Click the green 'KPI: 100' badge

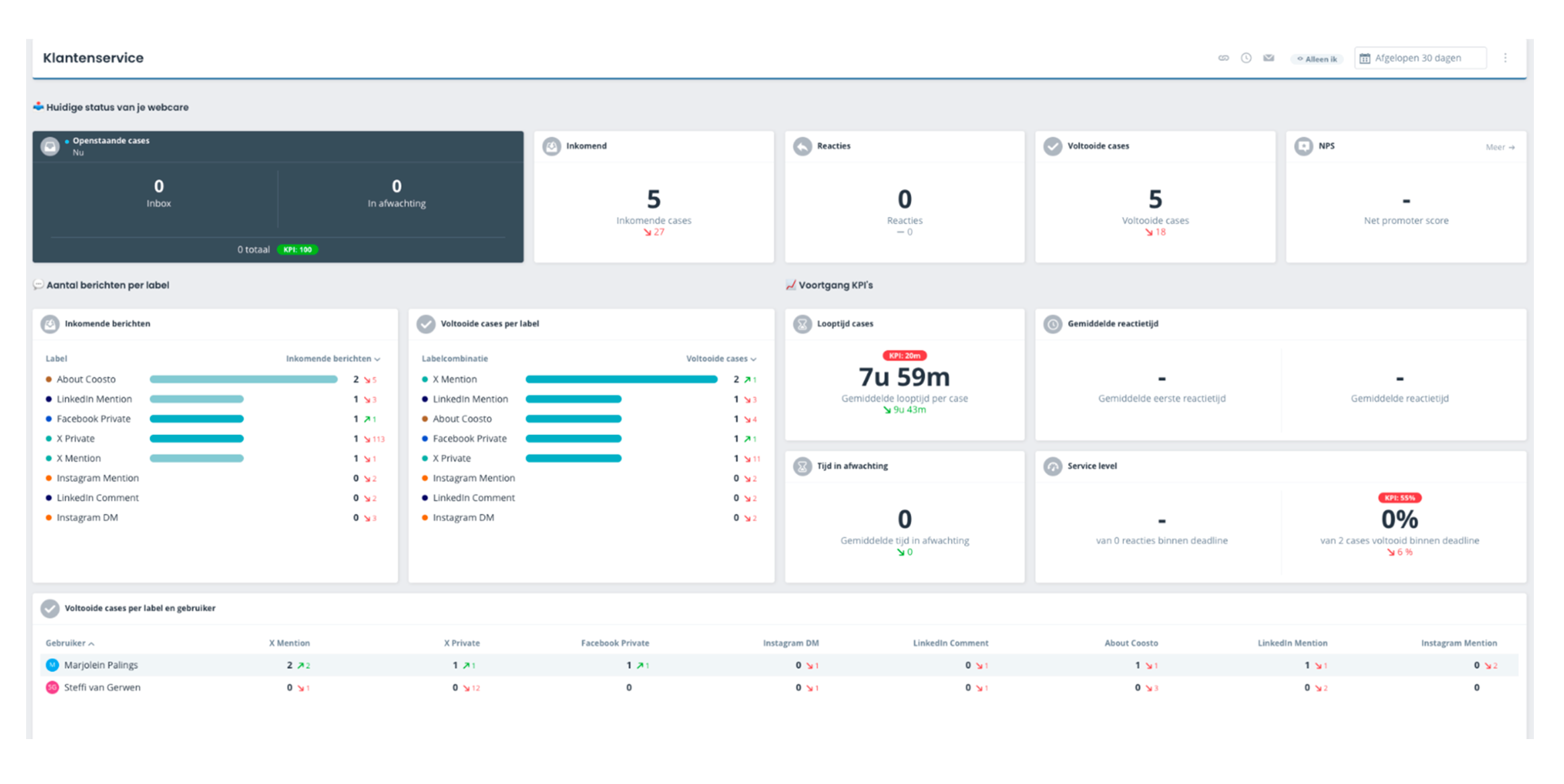(298, 250)
